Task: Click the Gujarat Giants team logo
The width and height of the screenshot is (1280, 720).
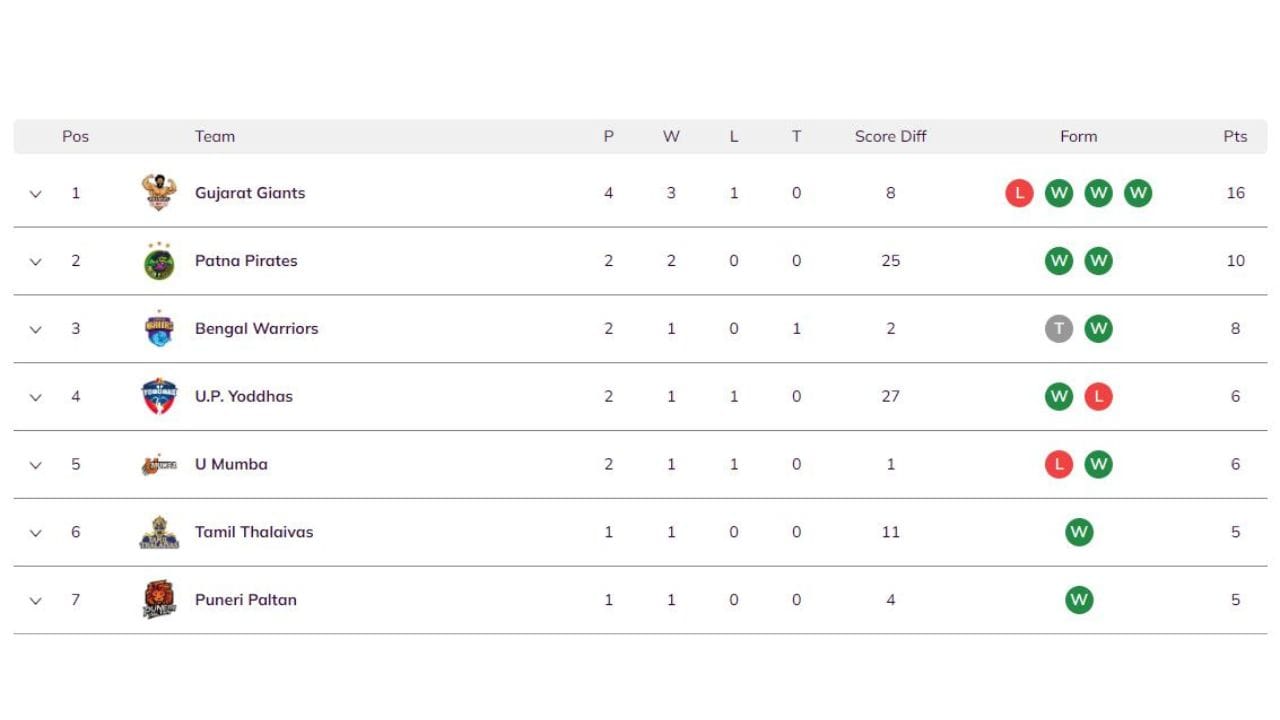Action: 159,193
